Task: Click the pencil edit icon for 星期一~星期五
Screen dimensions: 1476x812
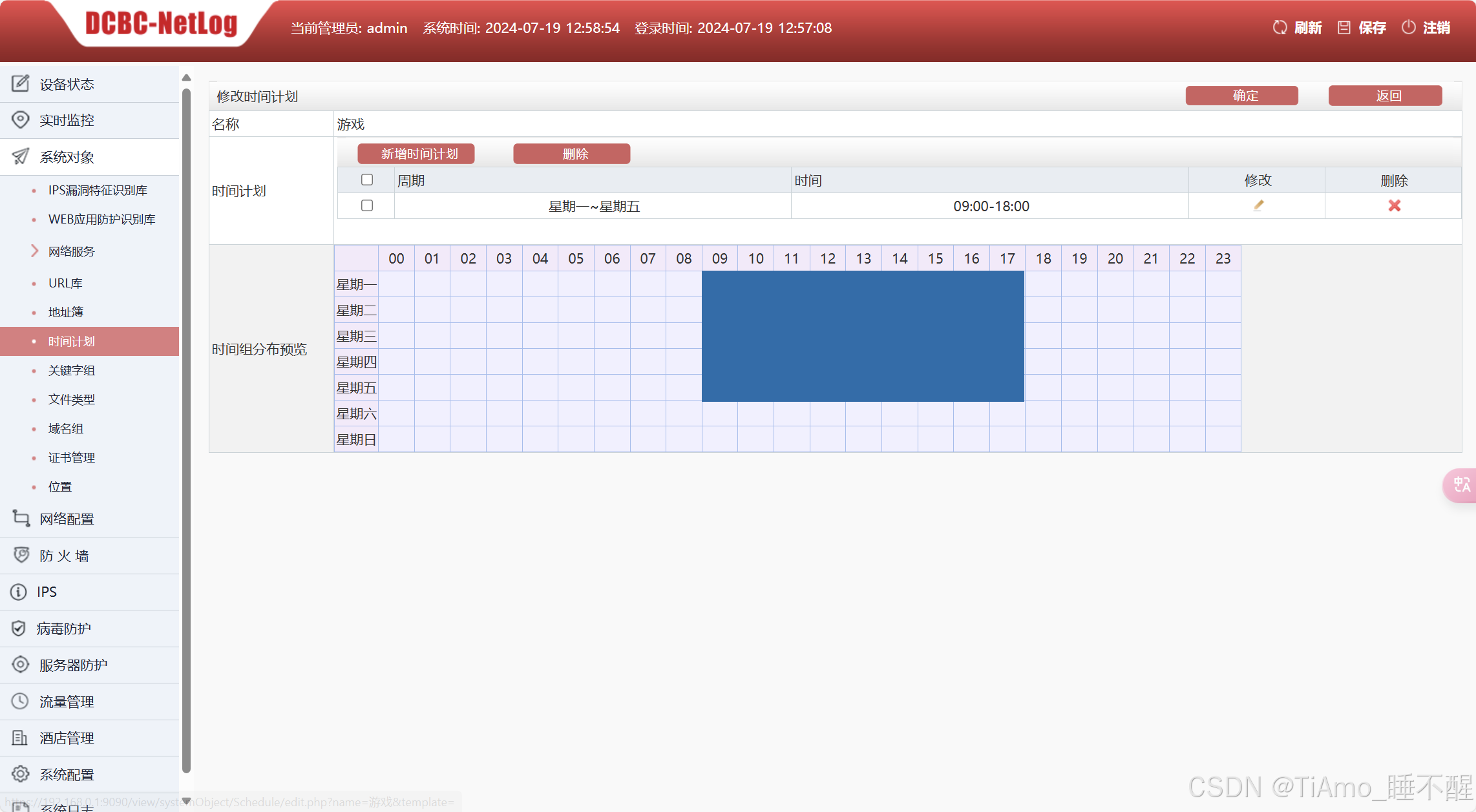Action: (x=1258, y=205)
